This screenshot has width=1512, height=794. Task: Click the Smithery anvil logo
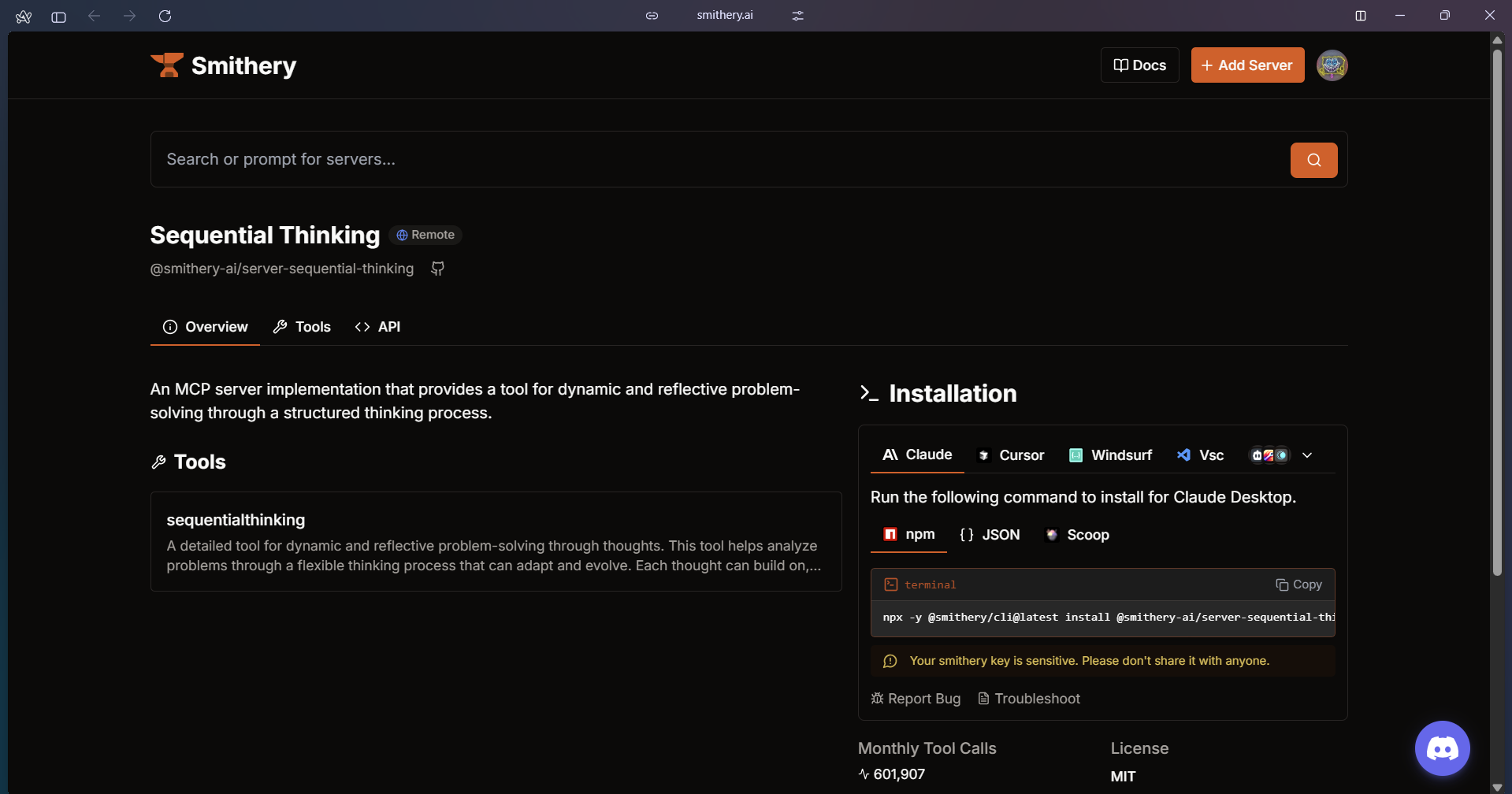(x=167, y=65)
